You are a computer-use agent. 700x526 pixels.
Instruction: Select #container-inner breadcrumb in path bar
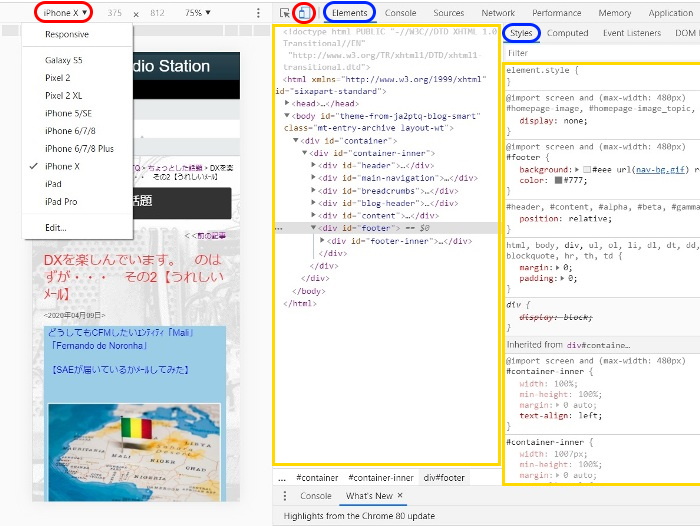[381, 478]
